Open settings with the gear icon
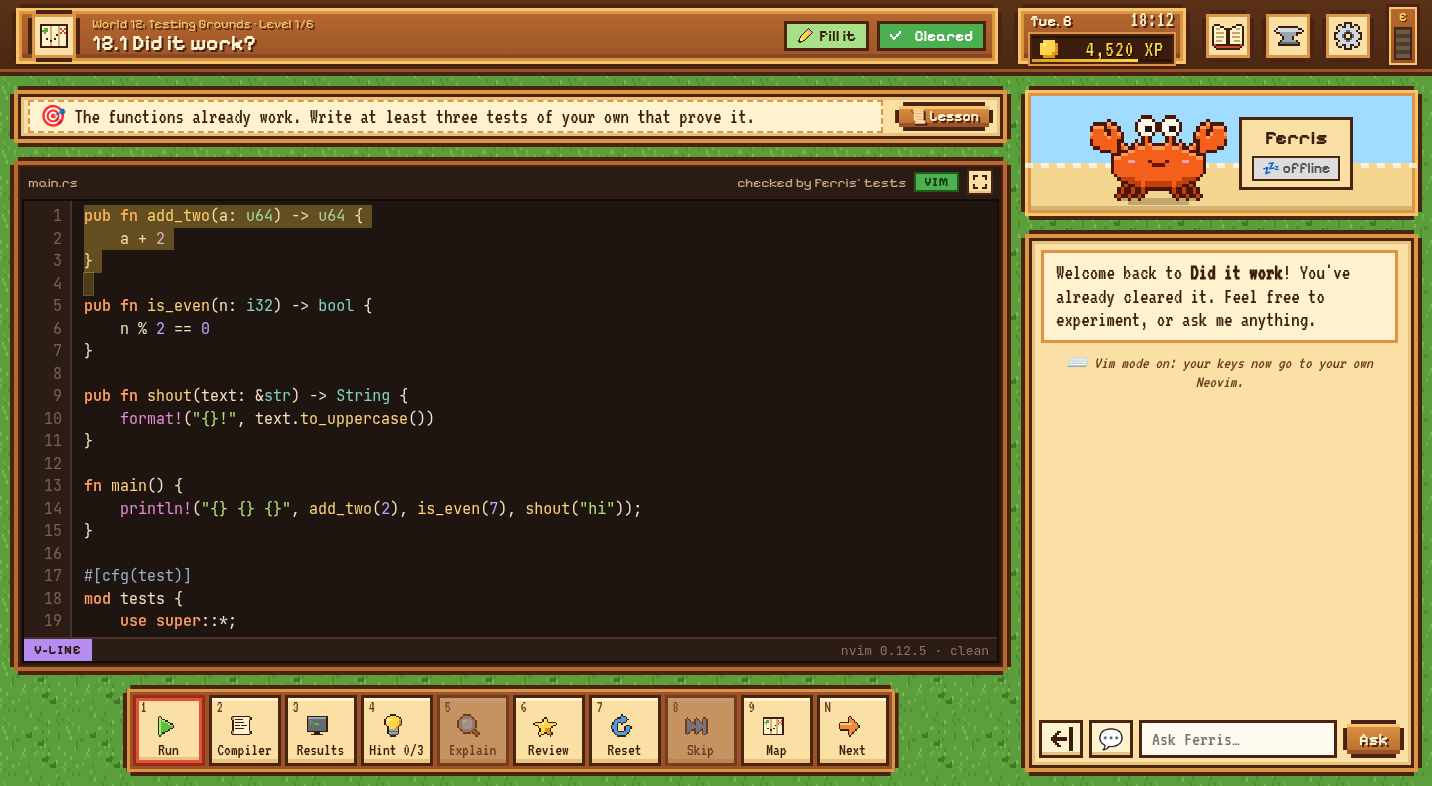The width and height of the screenshot is (1432, 786). tap(1348, 36)
